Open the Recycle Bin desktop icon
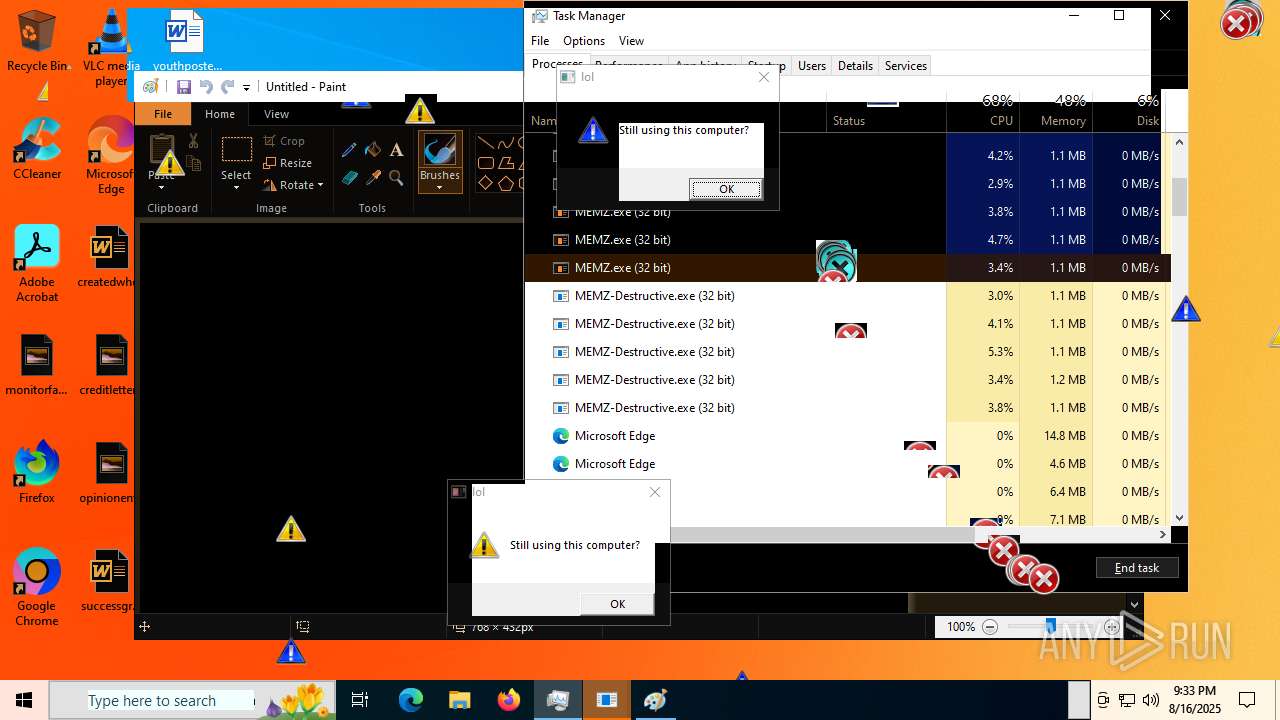 (37, 42)
